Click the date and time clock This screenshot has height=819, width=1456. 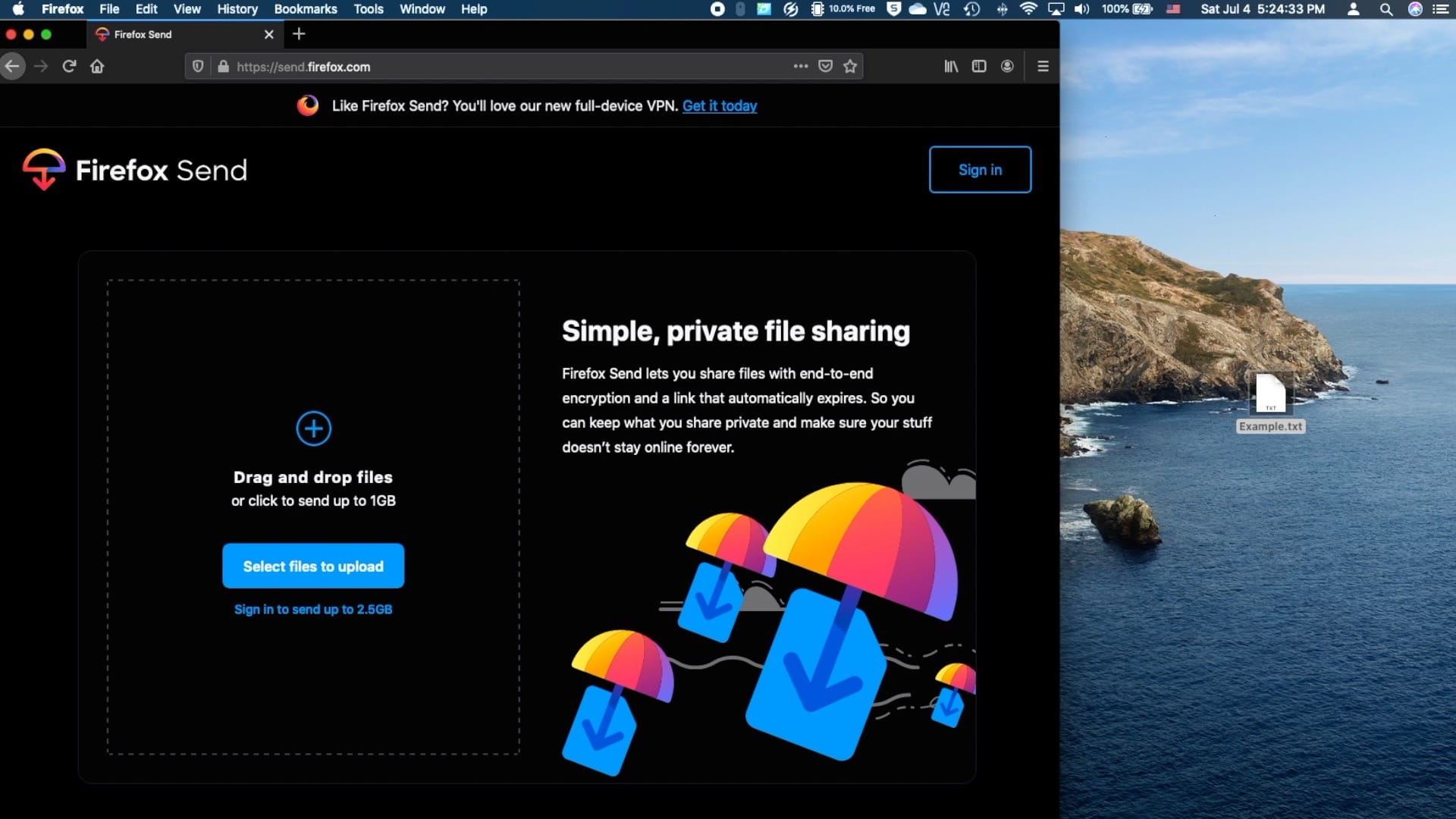coord(1263,9)
